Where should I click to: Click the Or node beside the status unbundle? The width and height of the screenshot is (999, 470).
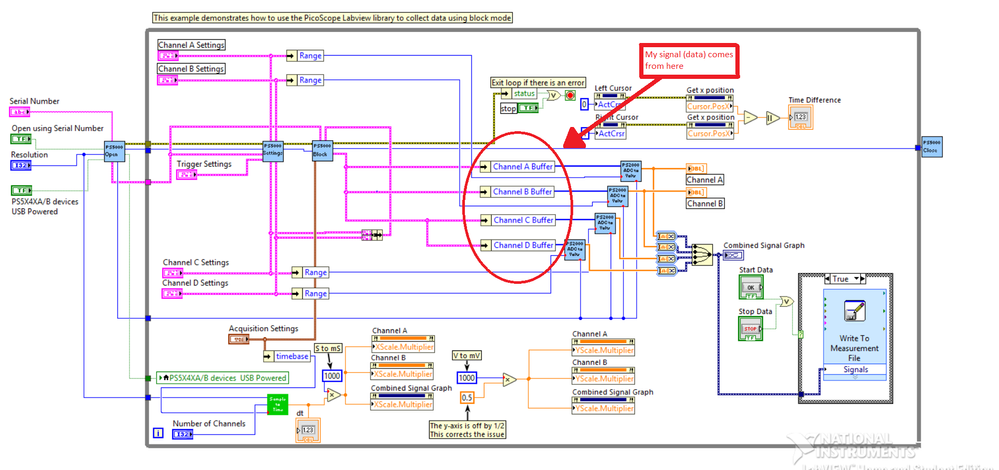tap(552, 94)
